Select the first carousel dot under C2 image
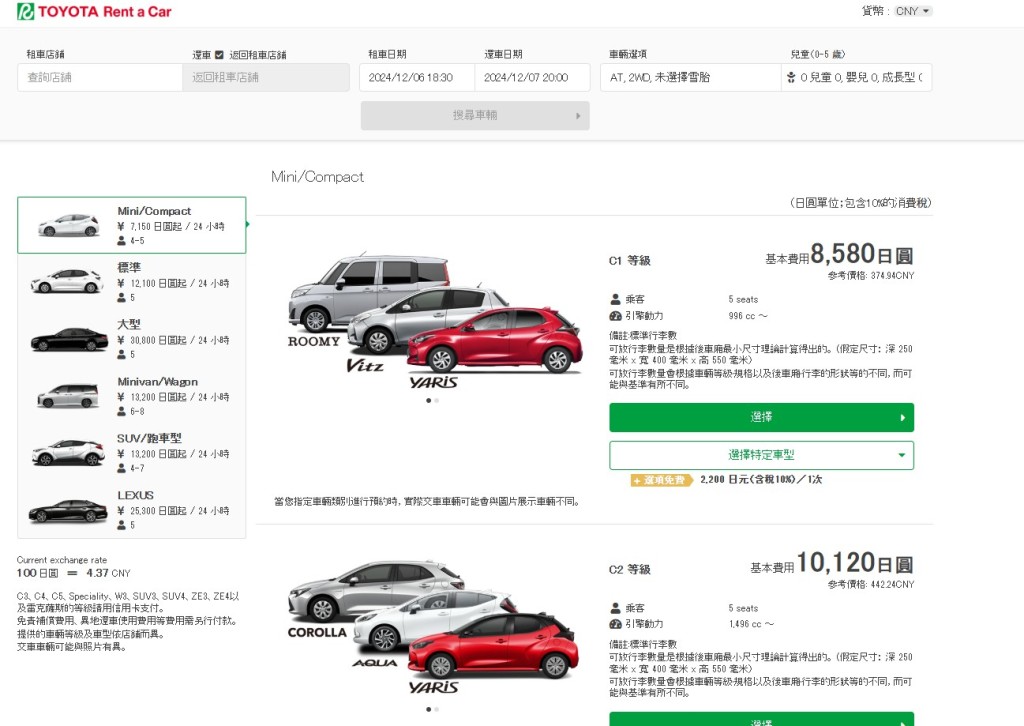Image resolution: width=1024 pixels, height=726 pixels. tap(428, 709)
